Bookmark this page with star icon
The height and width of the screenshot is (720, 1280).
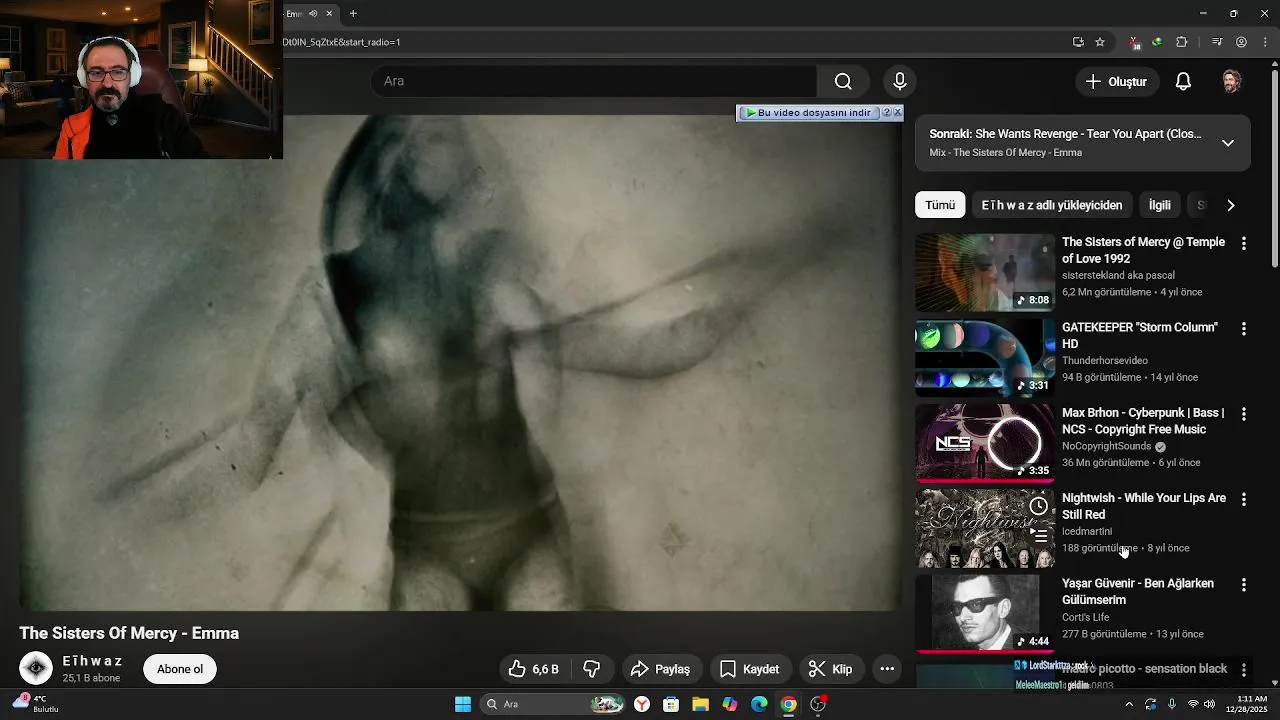coord(1100,42)
